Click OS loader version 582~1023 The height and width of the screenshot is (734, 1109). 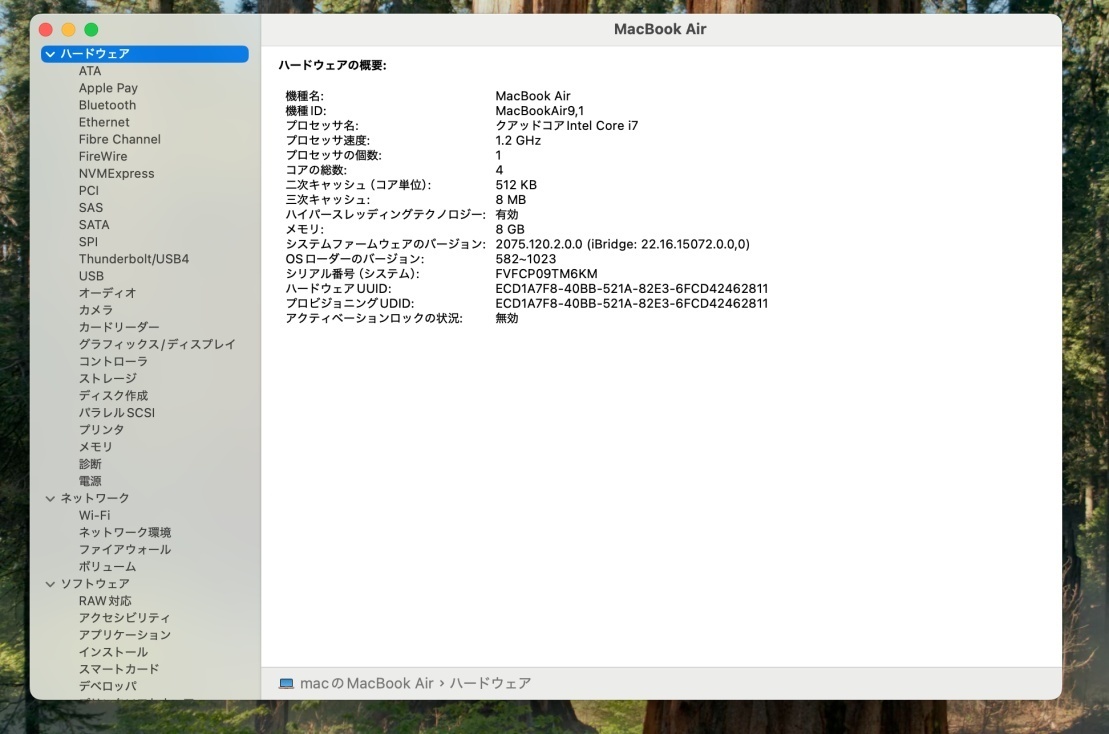point(526,259)
